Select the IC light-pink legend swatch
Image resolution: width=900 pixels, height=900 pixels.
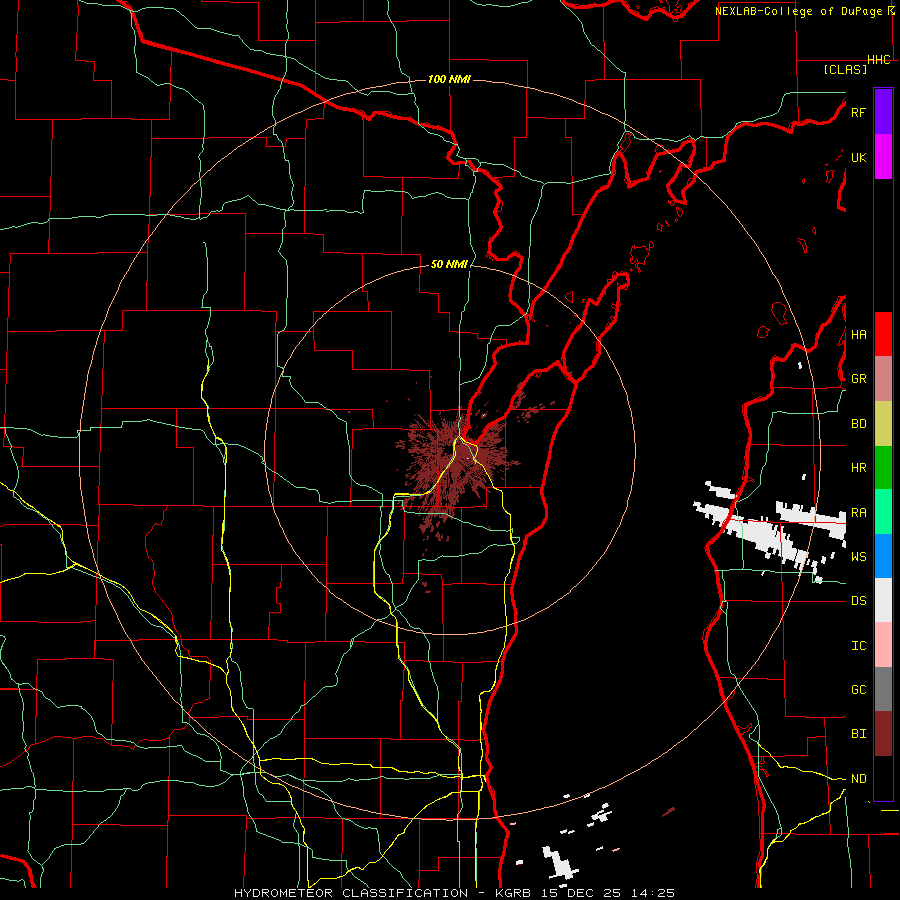[883, 645]
